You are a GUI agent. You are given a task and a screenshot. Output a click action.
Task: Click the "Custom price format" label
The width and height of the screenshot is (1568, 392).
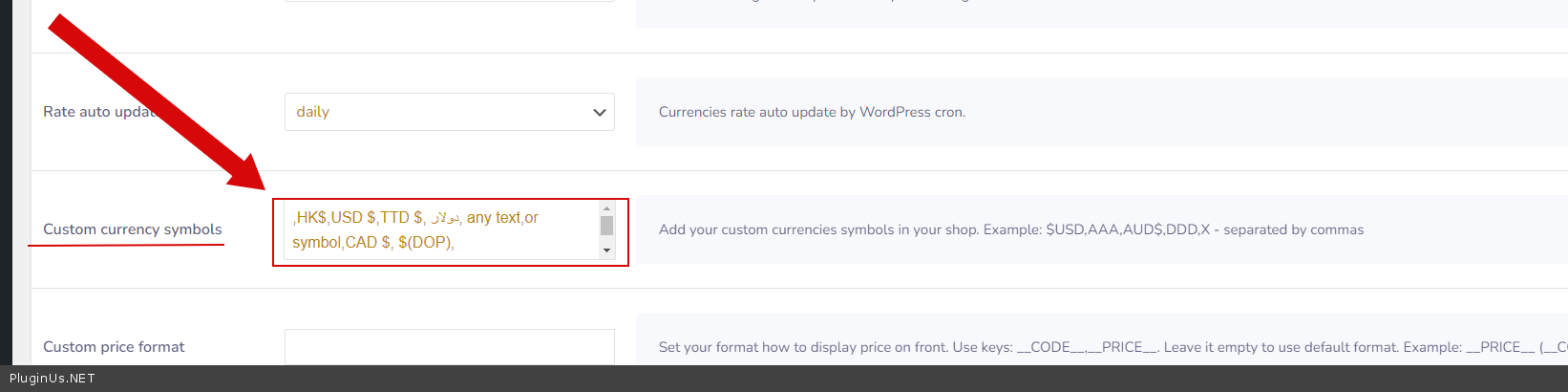click(x=114, y=347)
